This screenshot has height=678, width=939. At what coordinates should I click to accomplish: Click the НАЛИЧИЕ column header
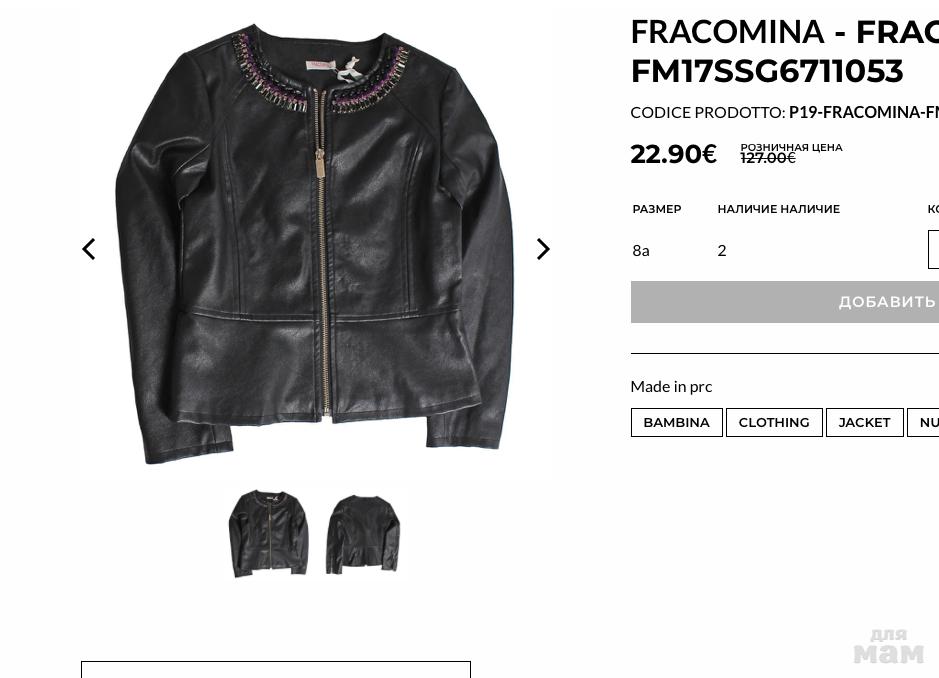(778, 209)
